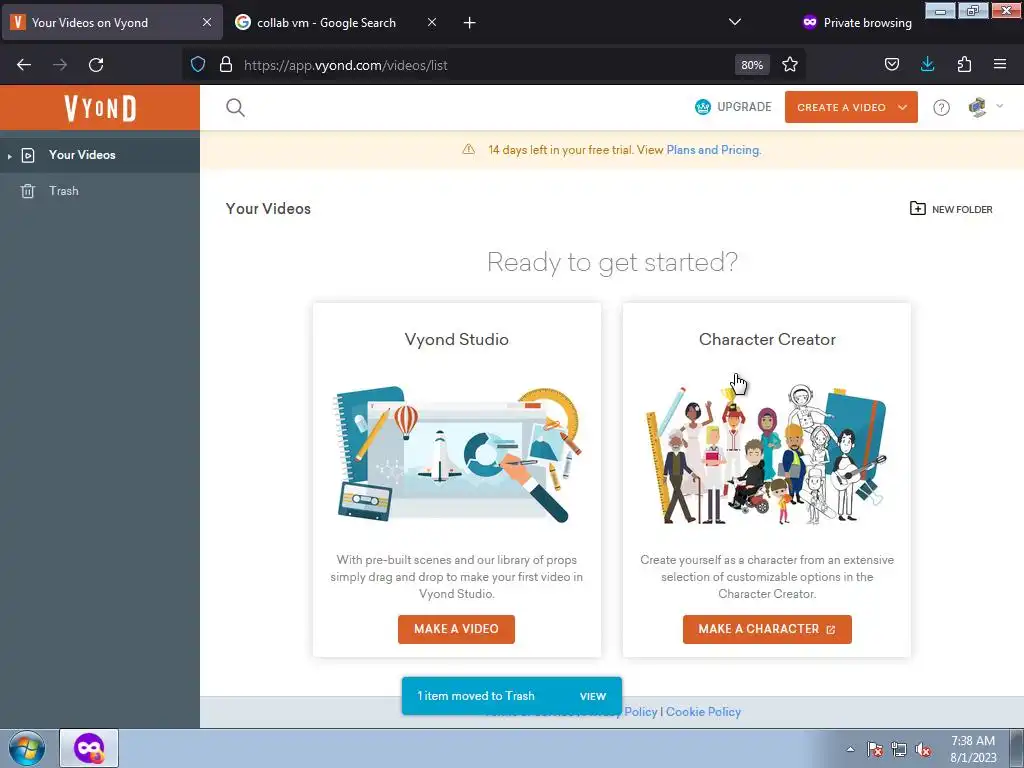Open the Firefox downloads arrow icon
Image resolution: width=1024 pixels, height=768 pixels.
[927, 64]
